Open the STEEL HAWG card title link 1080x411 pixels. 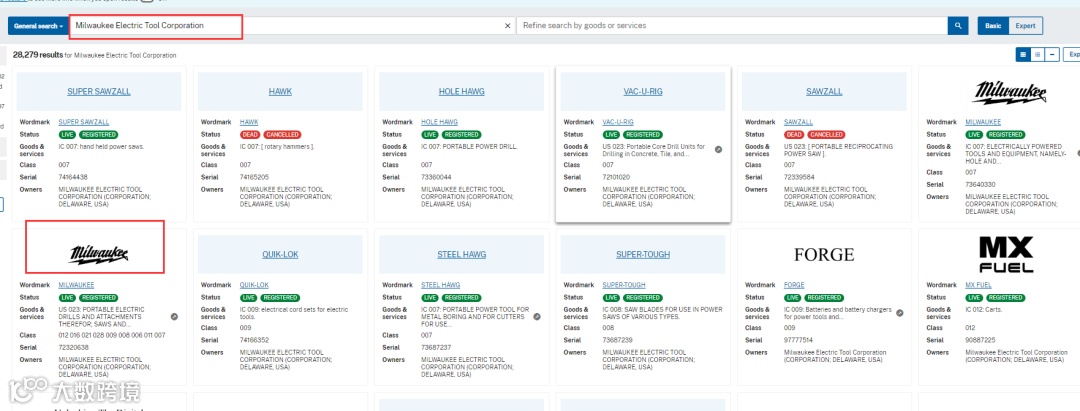pos(461,255)
